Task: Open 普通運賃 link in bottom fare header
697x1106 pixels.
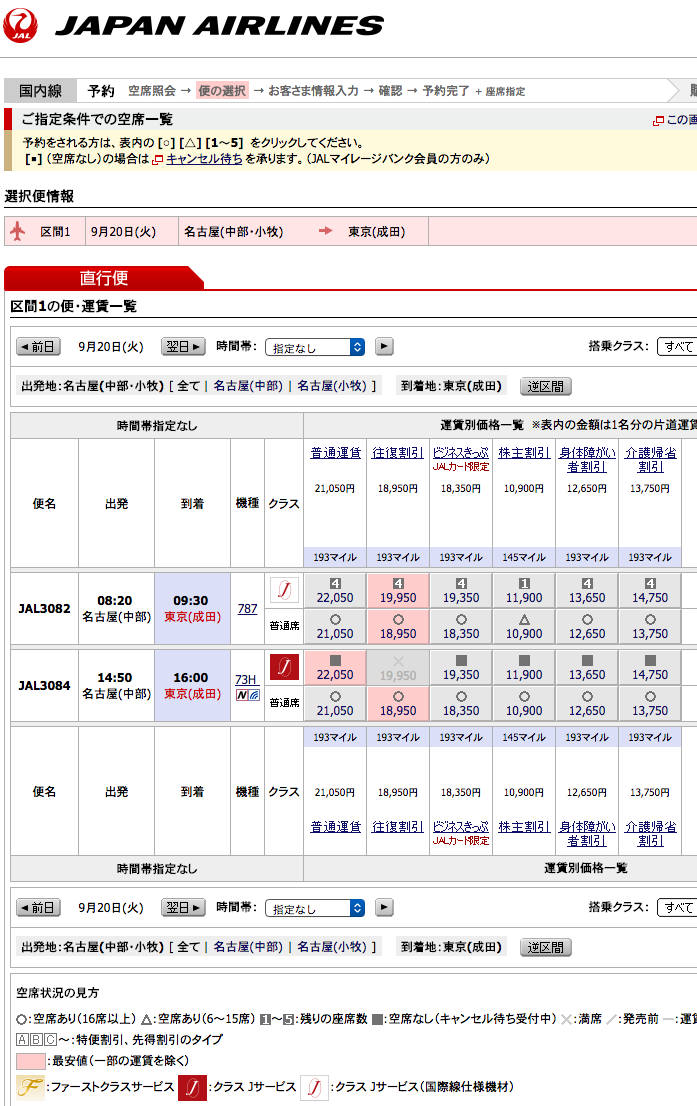Action: (x=336, y=827)
